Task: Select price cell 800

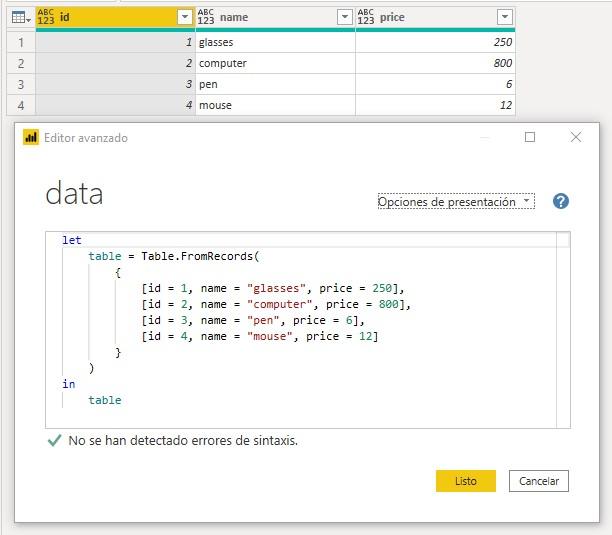Action: 435,63
